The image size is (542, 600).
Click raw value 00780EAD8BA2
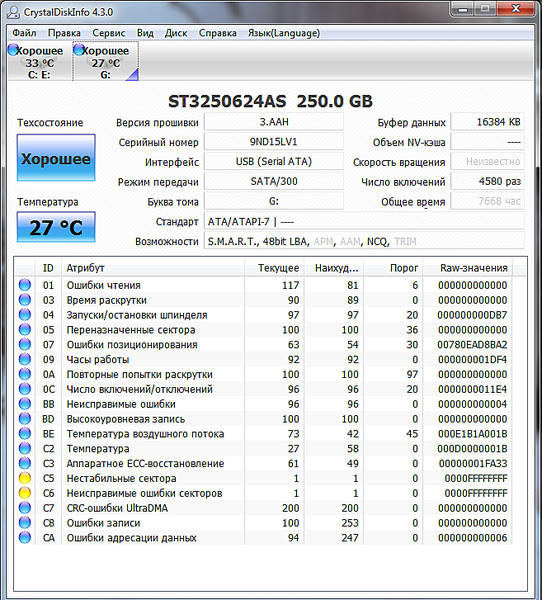(x=472, y=345)
